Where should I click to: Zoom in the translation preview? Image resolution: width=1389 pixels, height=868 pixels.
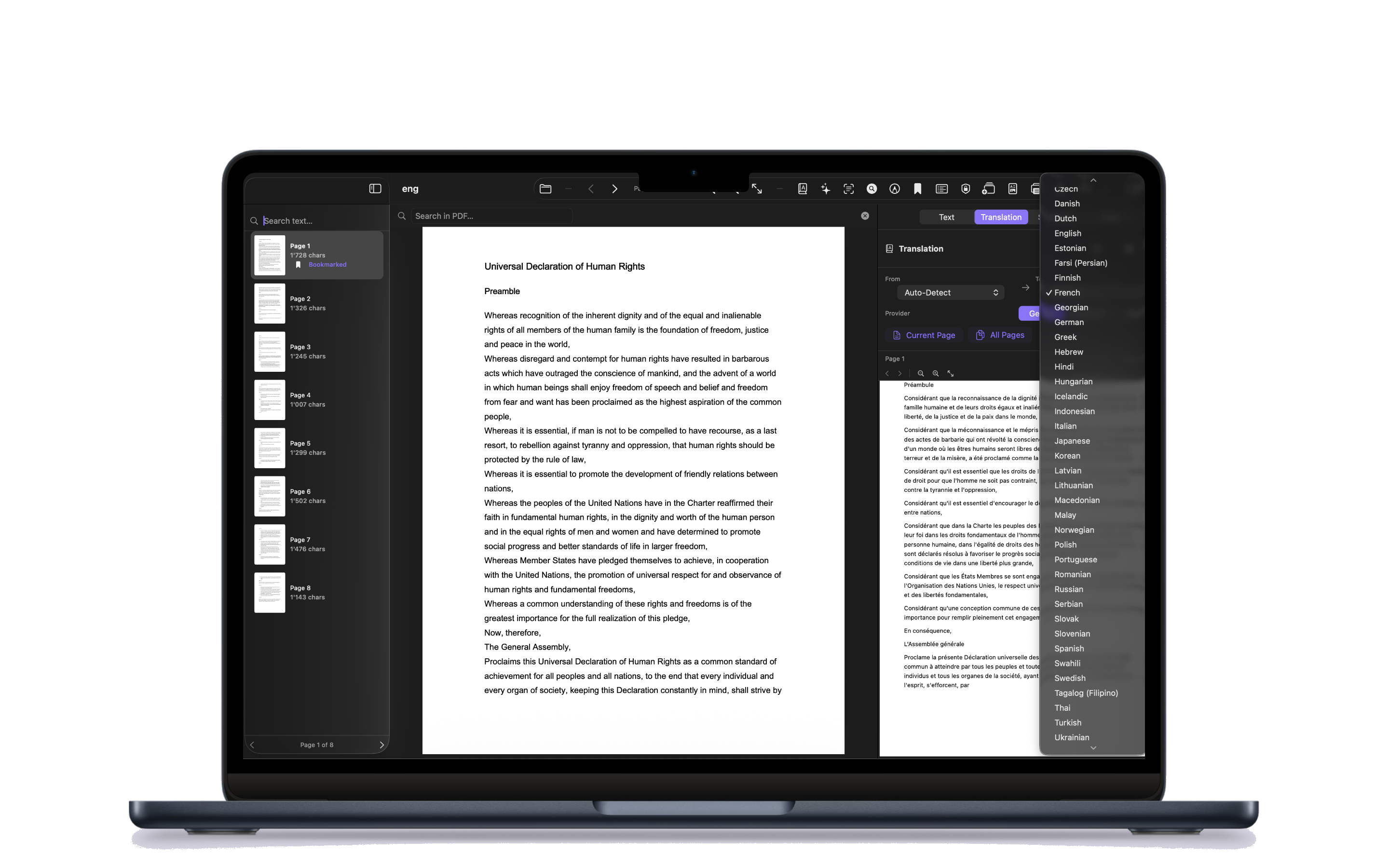[936, 373]
